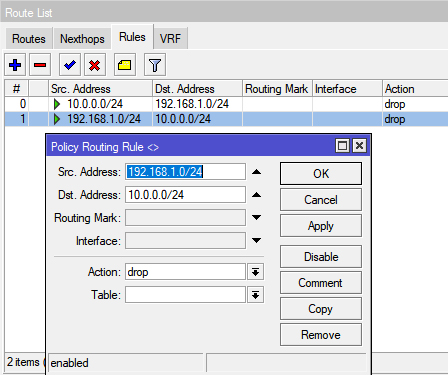Sort by Interface column header
The image size is (448, 375).
[x=347, y=89]
